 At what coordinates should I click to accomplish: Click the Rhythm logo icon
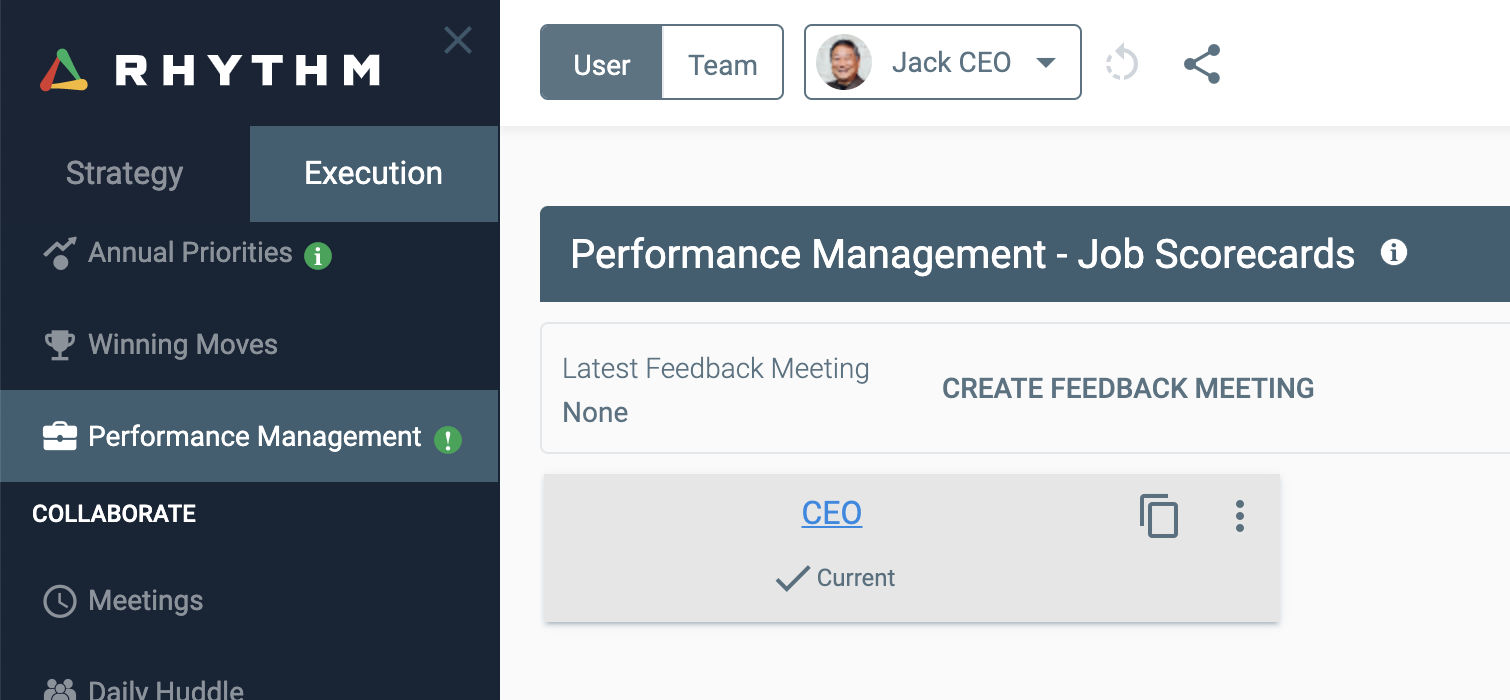(63, 71)
